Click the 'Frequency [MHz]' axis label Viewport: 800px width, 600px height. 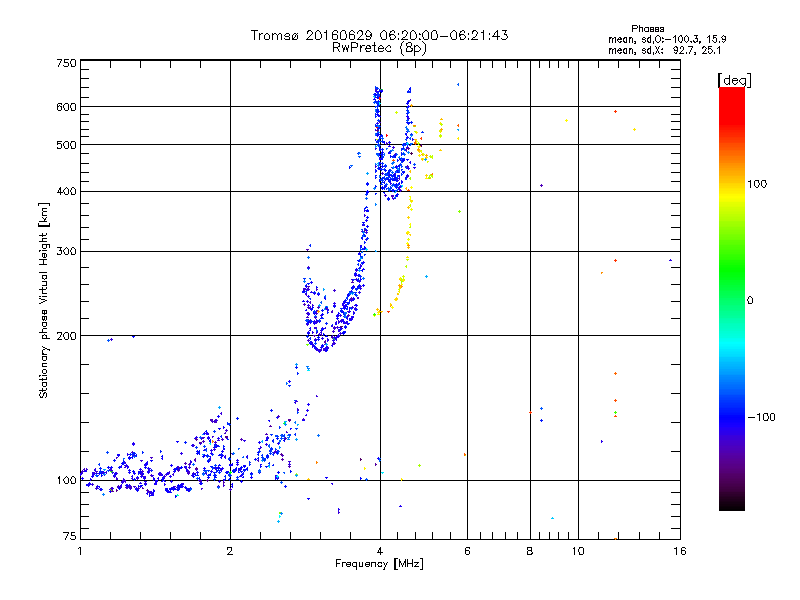[x=379, y=564]
